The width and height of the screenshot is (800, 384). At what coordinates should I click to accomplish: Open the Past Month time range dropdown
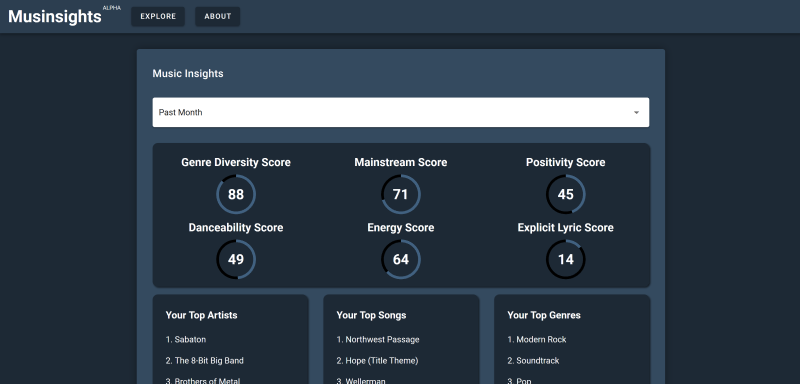click(x=401, y=112)
